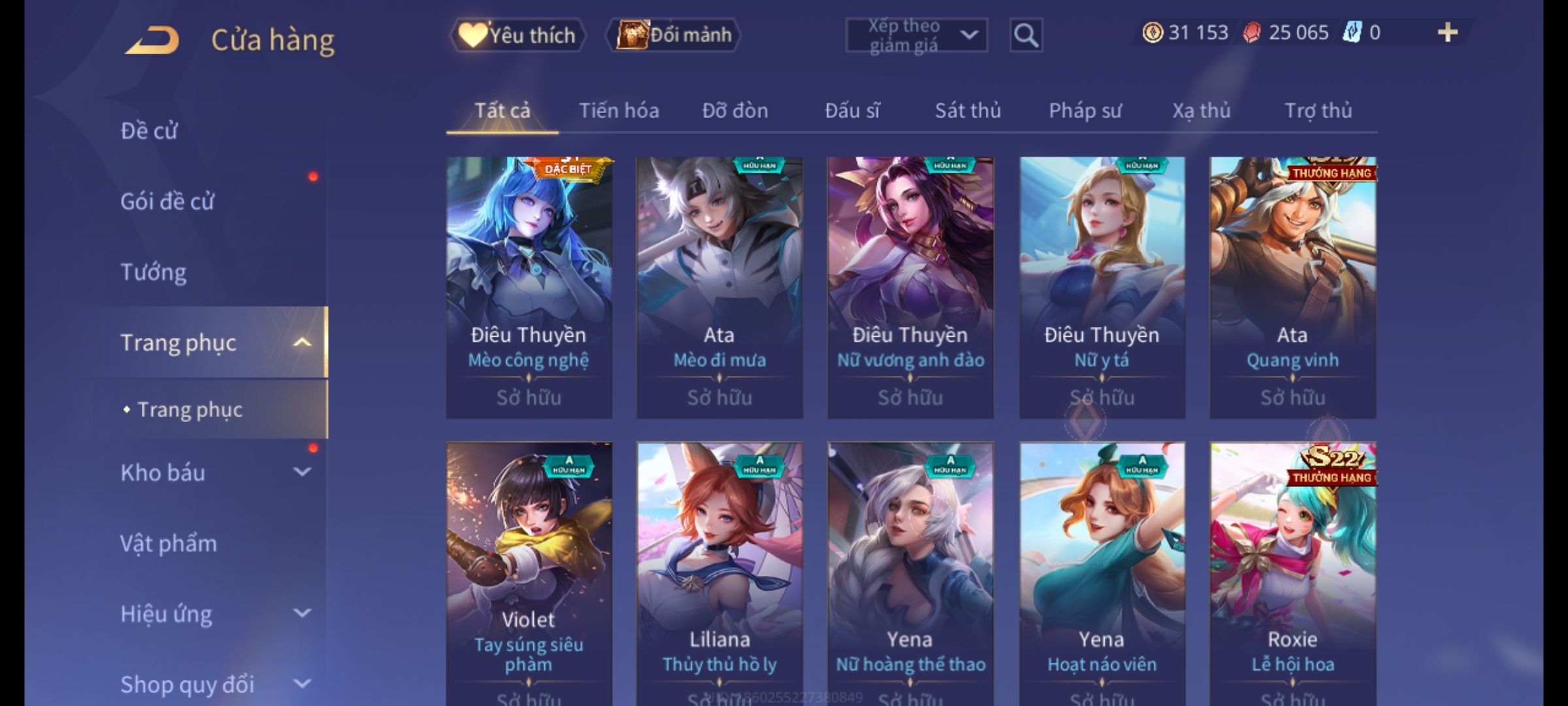1568x706 pixels.
Task: Tap the plus icon to add currency
Action: [1447, 33]
